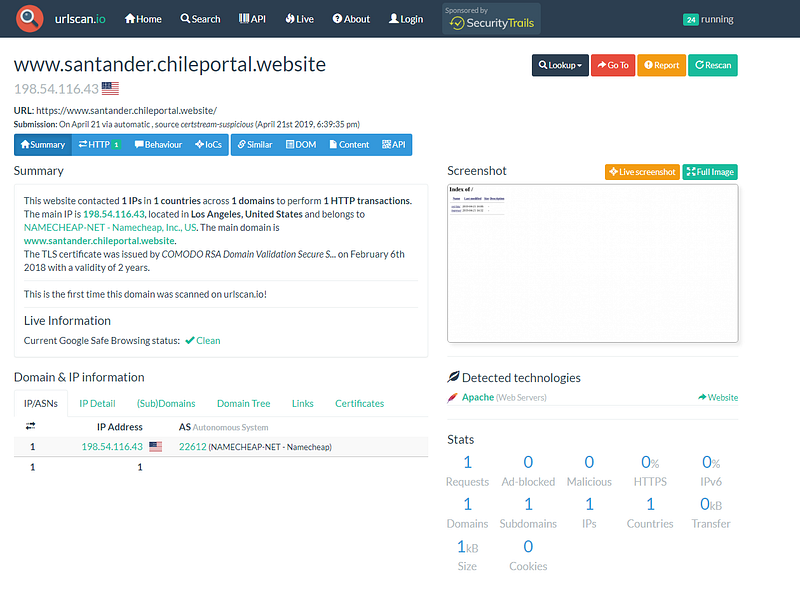Click the AS number 22612 link
800x592 pixels.
tap(192, 447)
